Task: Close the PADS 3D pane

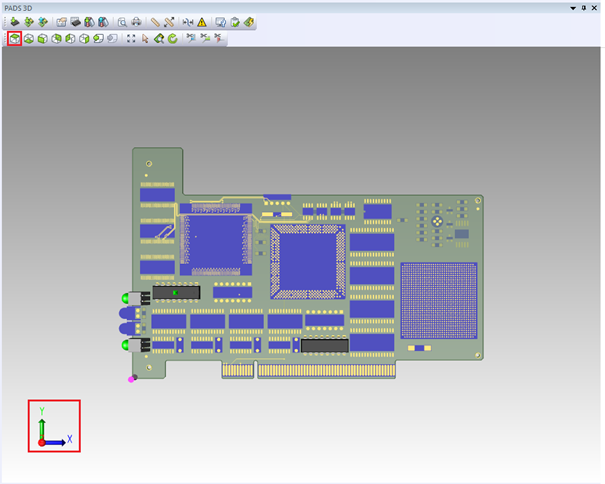Action: click(x=595, y=8)
